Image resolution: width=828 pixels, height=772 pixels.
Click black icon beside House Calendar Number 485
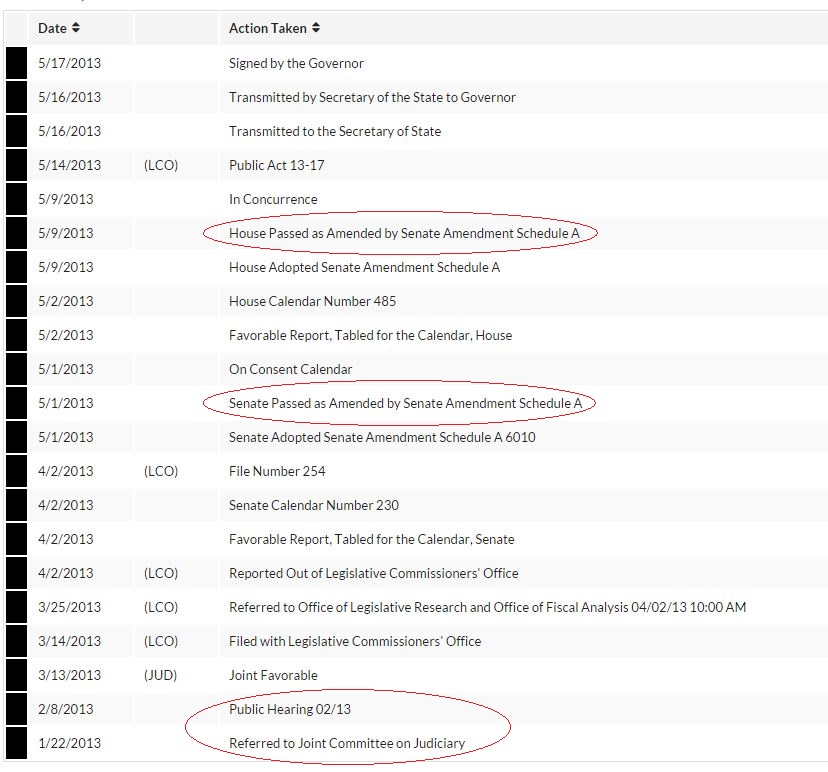click(x=16, y=301)
